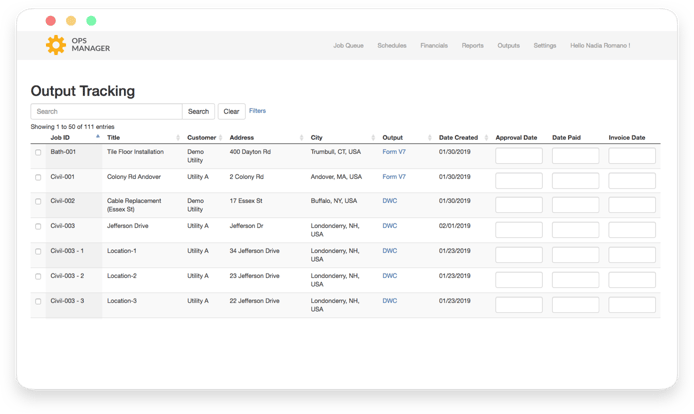Click the Location-2 title cell
Screen dimensions: 694x414
point(122,276)
